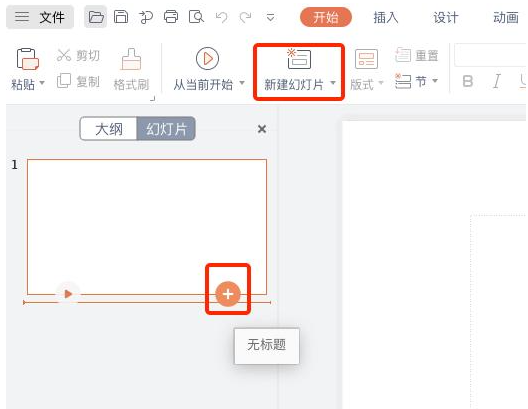Screen dimensions: 528x409
Task: Expand the 粘贴 dropdown arrow
Action: pos(42,82)
